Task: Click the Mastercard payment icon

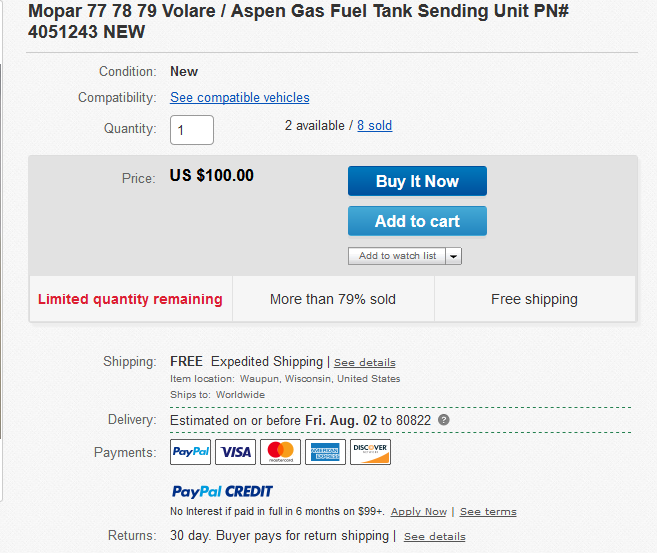Action: tap(280, 452)
